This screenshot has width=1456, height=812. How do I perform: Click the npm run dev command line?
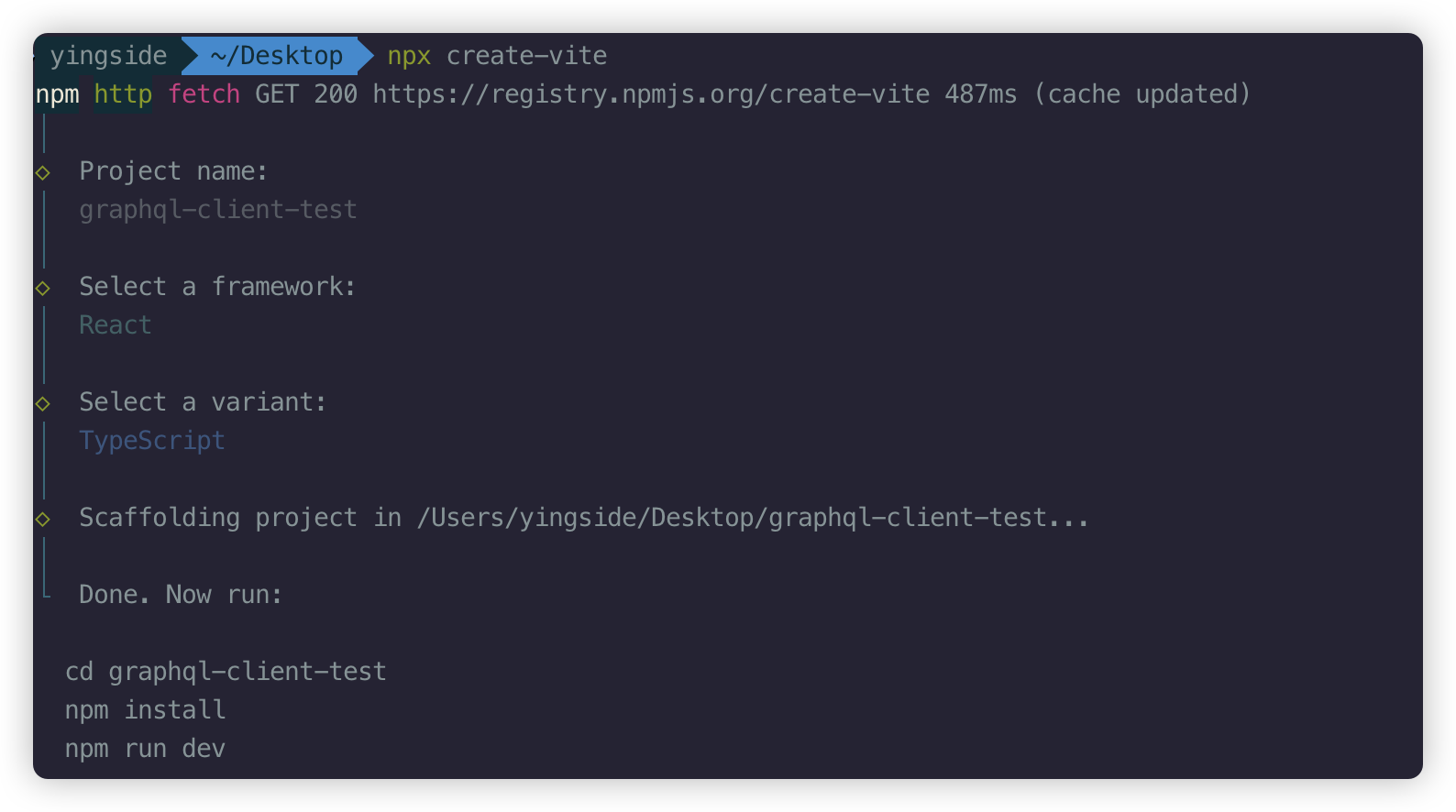(x=145, y=749)
